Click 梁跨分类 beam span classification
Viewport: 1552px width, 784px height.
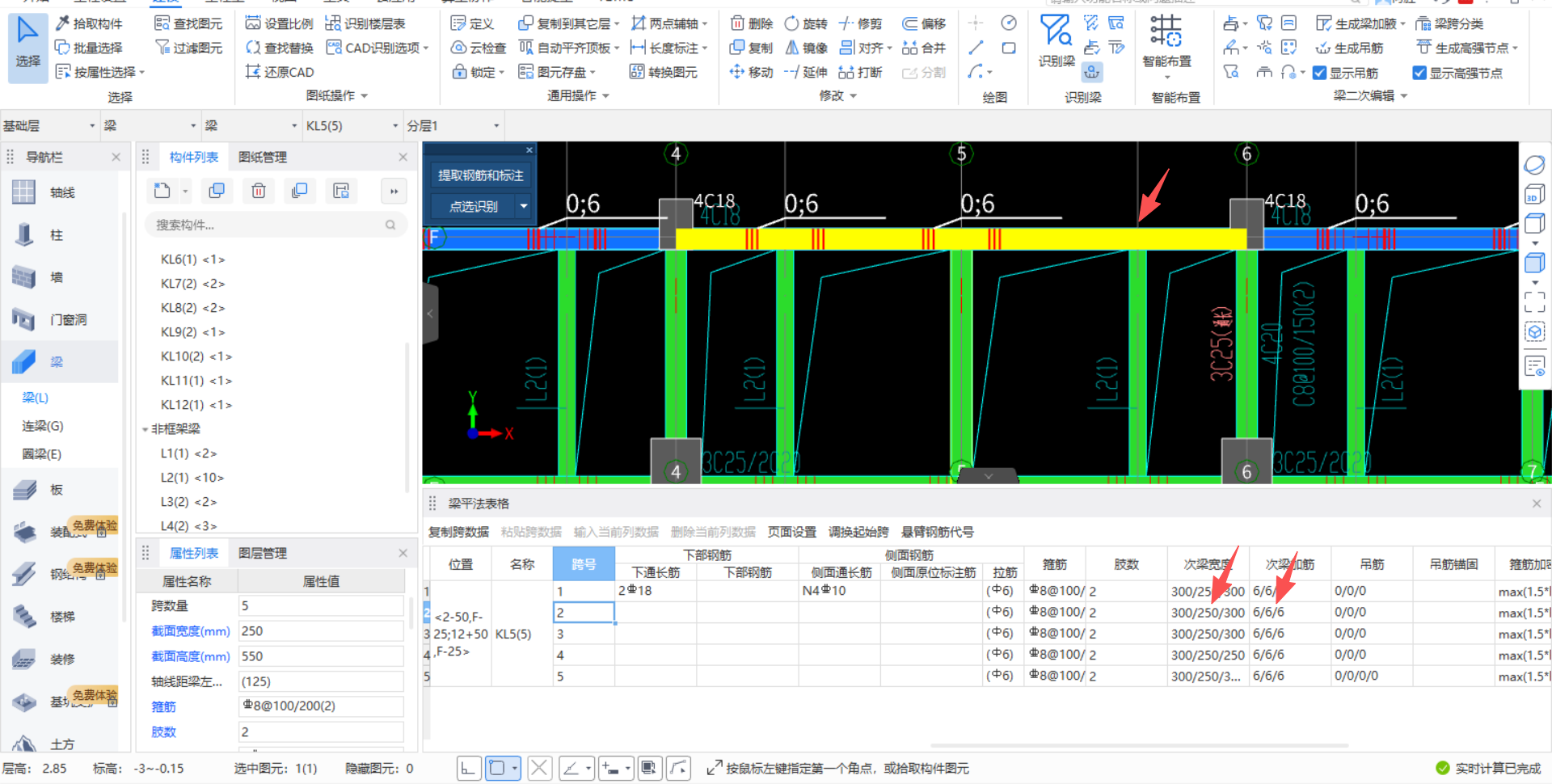(x=1449, y=23)
